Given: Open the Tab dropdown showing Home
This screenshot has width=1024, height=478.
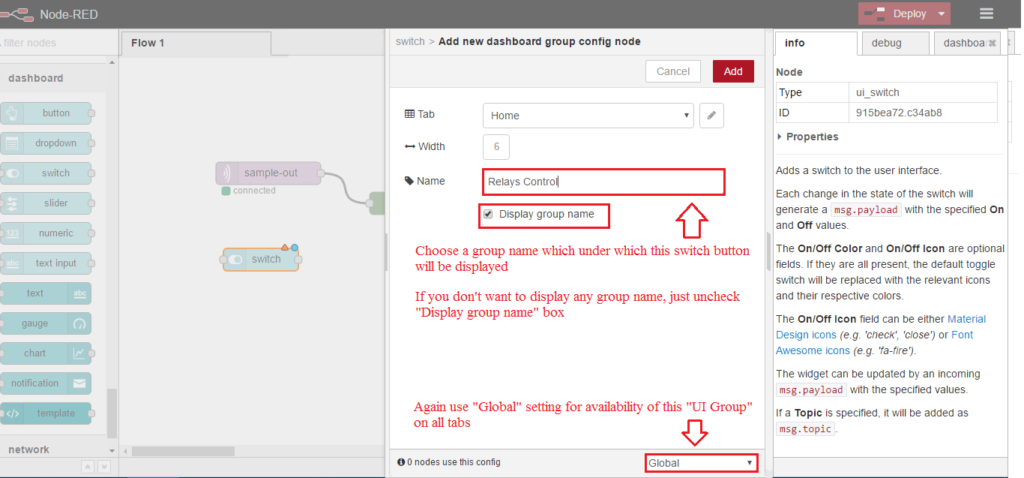Looking at the screenshot, I should coord(587,115).
